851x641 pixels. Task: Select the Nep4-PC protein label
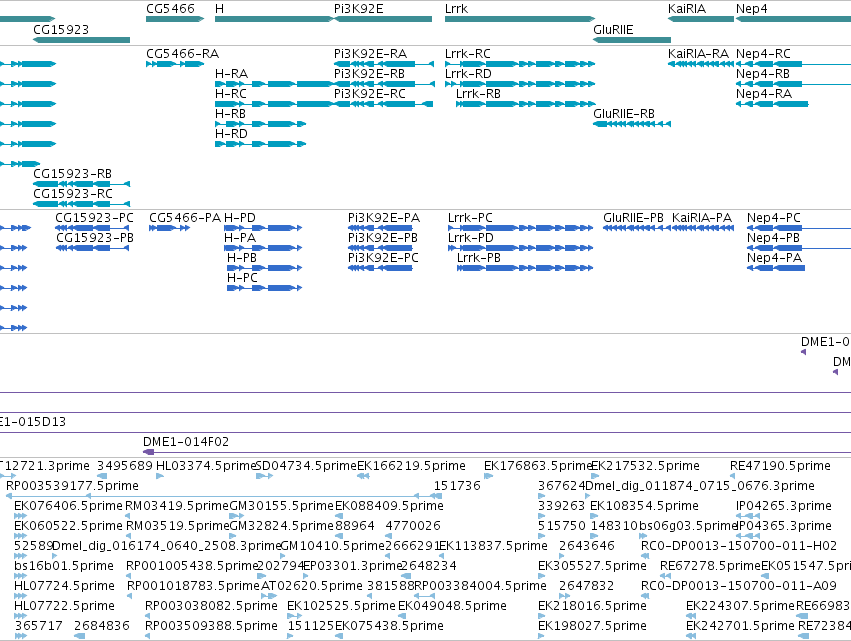(773, 218)
